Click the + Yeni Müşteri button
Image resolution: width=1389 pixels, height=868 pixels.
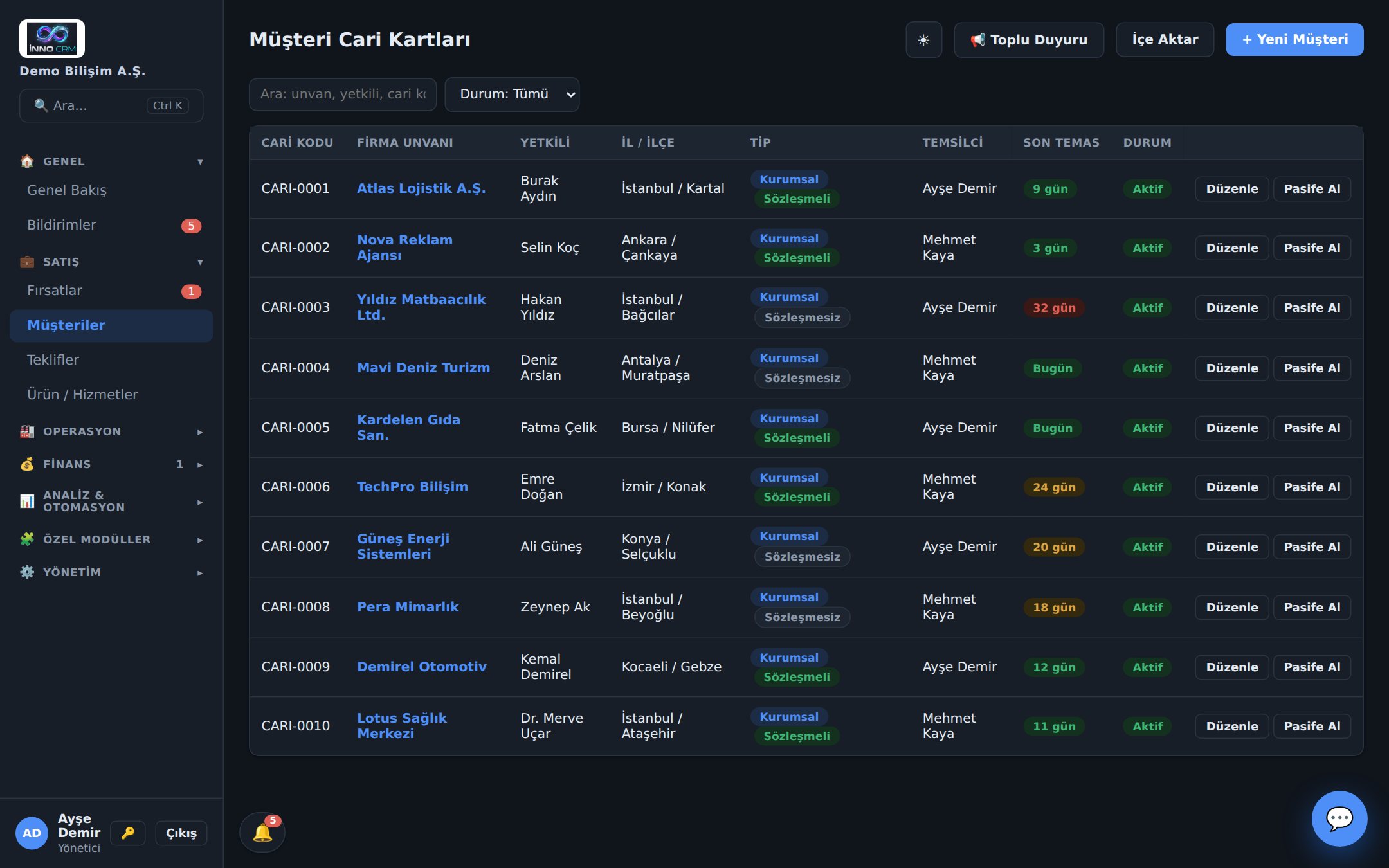pyautogui.click(x=1294, y=40)
